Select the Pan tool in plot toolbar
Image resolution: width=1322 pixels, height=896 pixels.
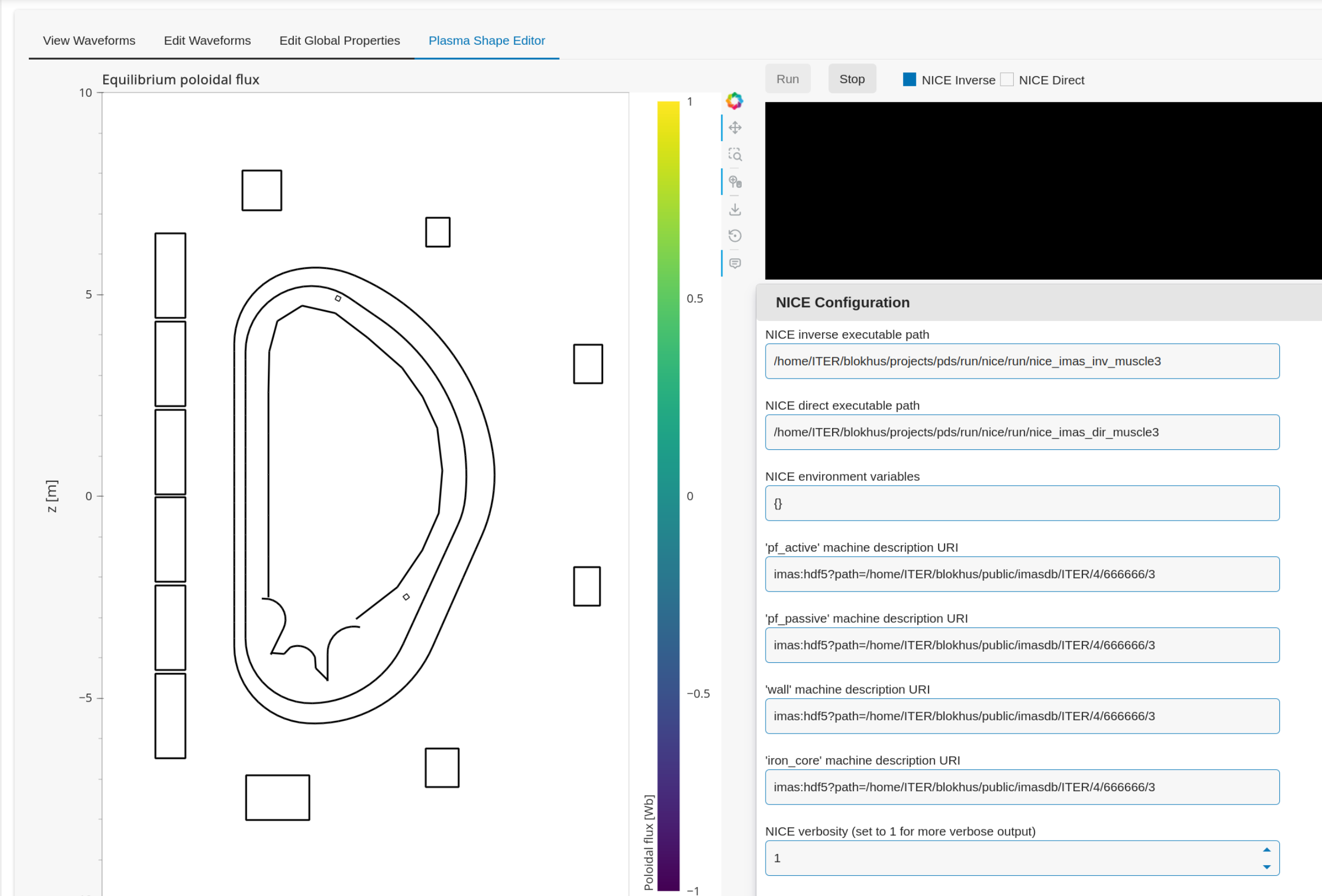coord(735,127)
